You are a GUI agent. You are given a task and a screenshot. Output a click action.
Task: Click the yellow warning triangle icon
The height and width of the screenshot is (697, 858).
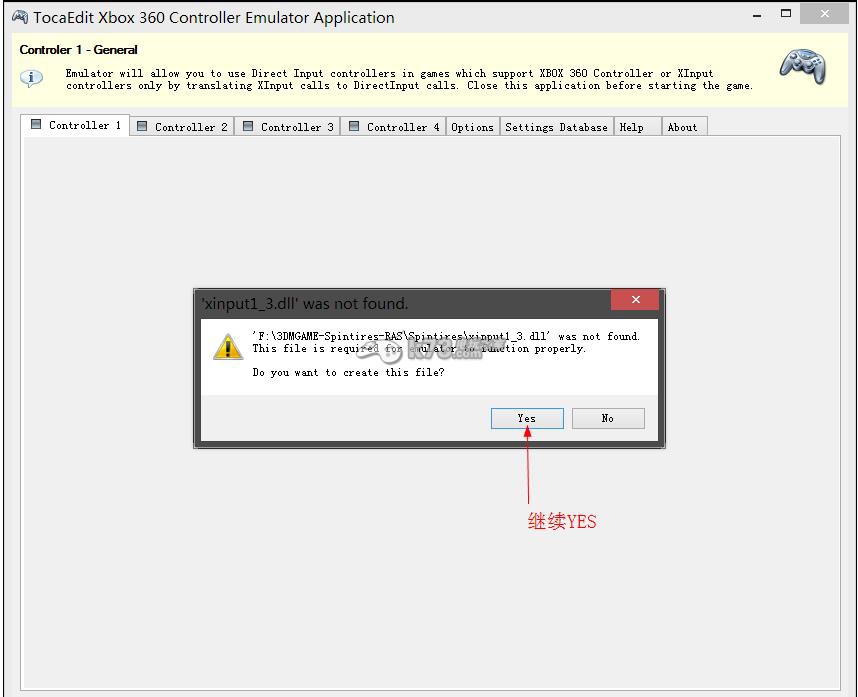pos(228,347)
